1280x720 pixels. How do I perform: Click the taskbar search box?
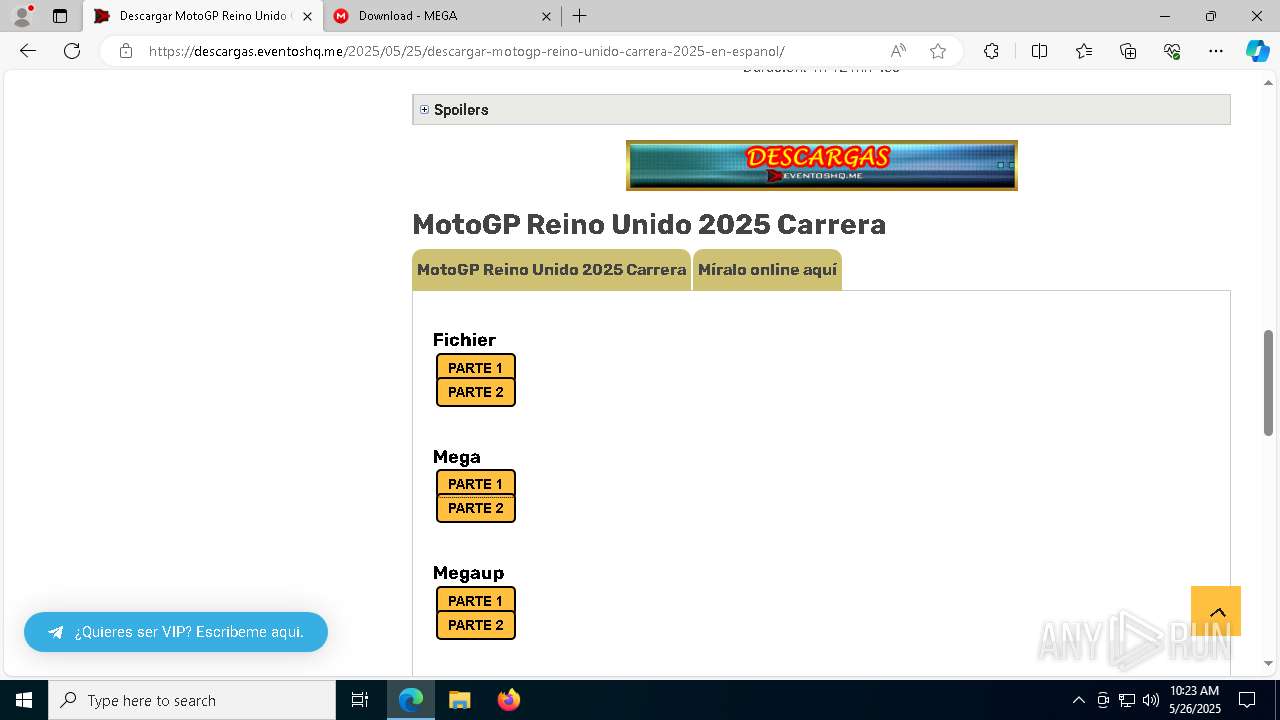(192, 700)
